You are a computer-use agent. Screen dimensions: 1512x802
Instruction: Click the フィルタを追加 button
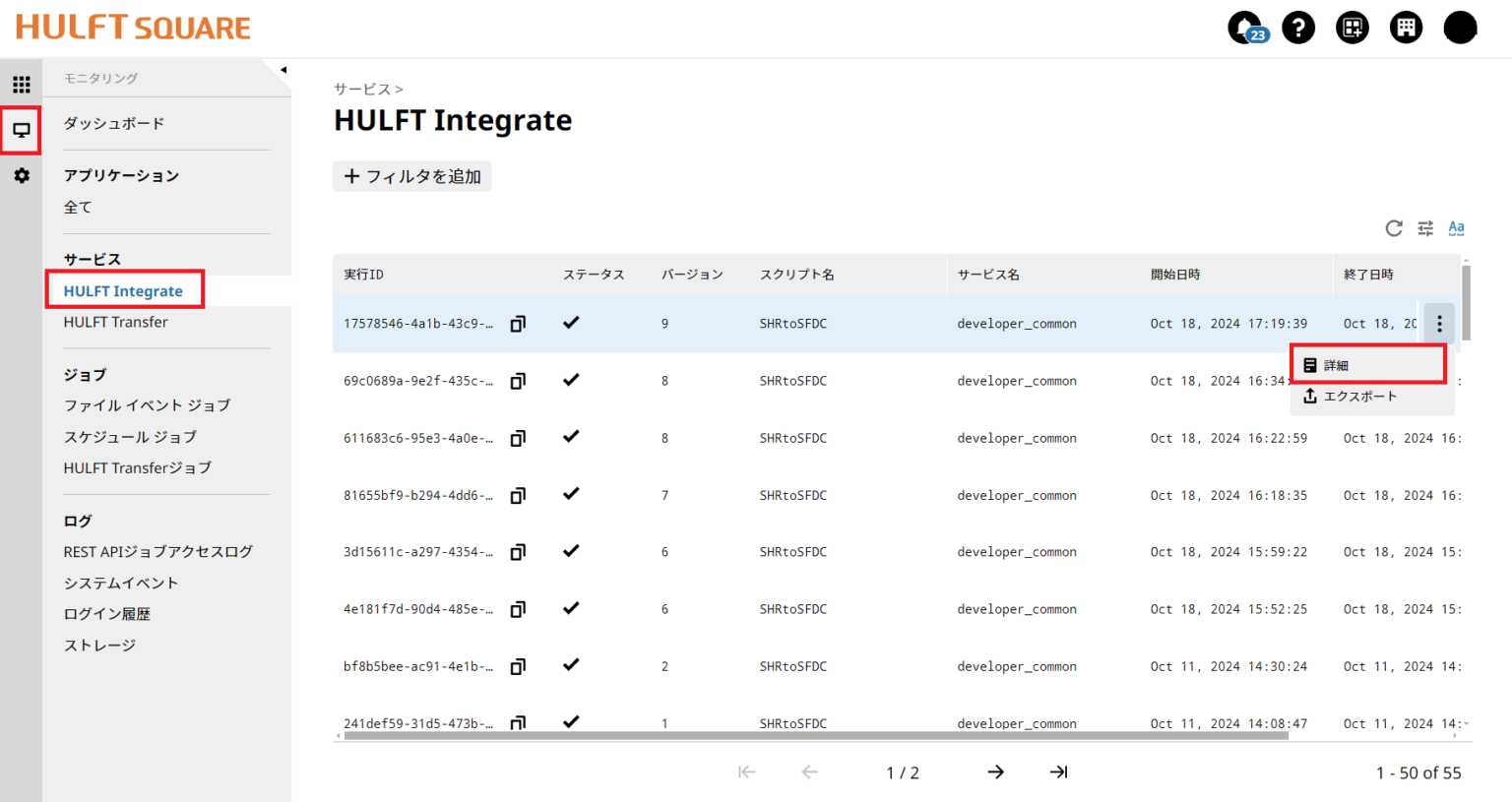(412, 176)
